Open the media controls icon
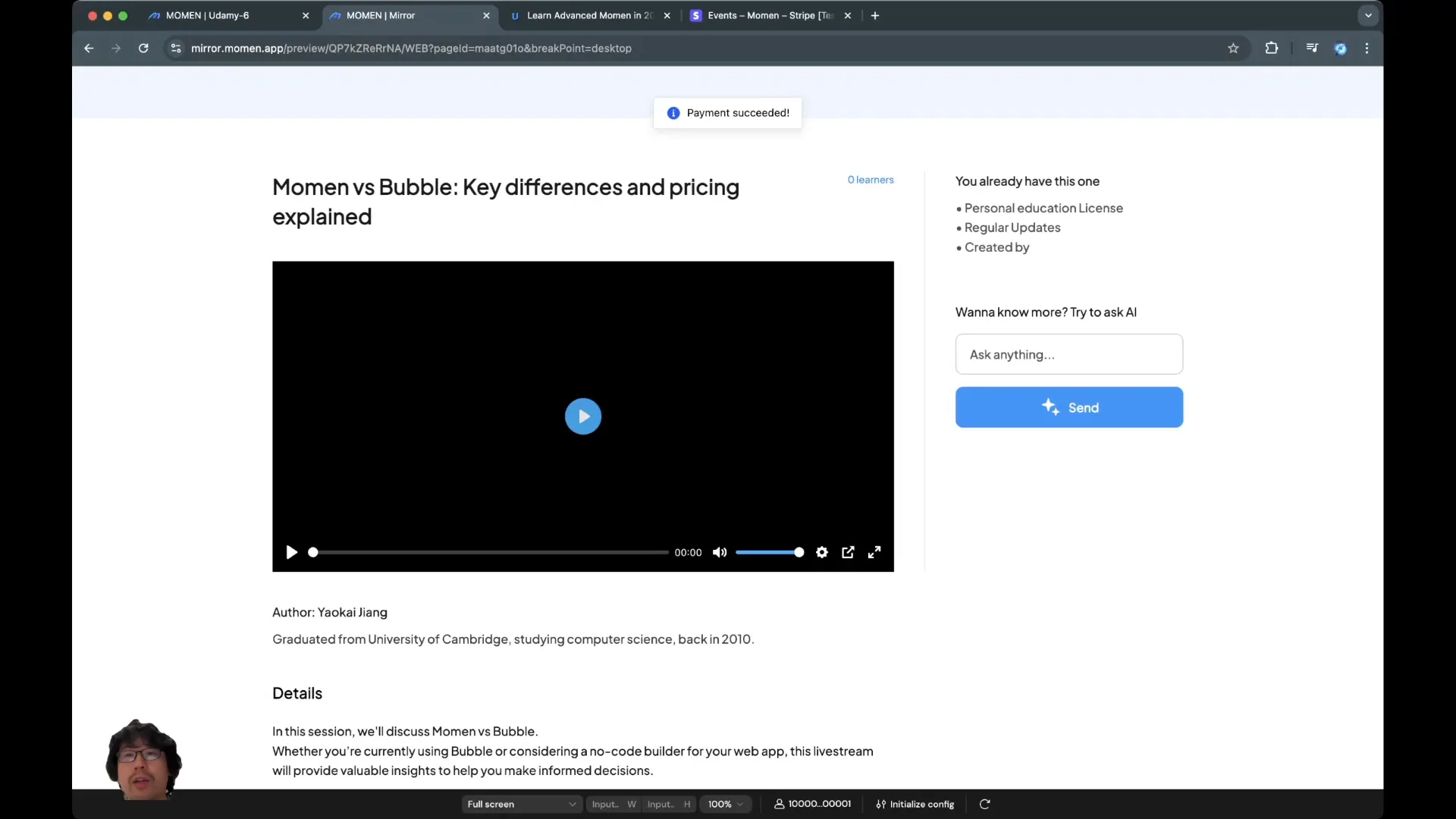 pyautogui.click(x=1312, y=48)
